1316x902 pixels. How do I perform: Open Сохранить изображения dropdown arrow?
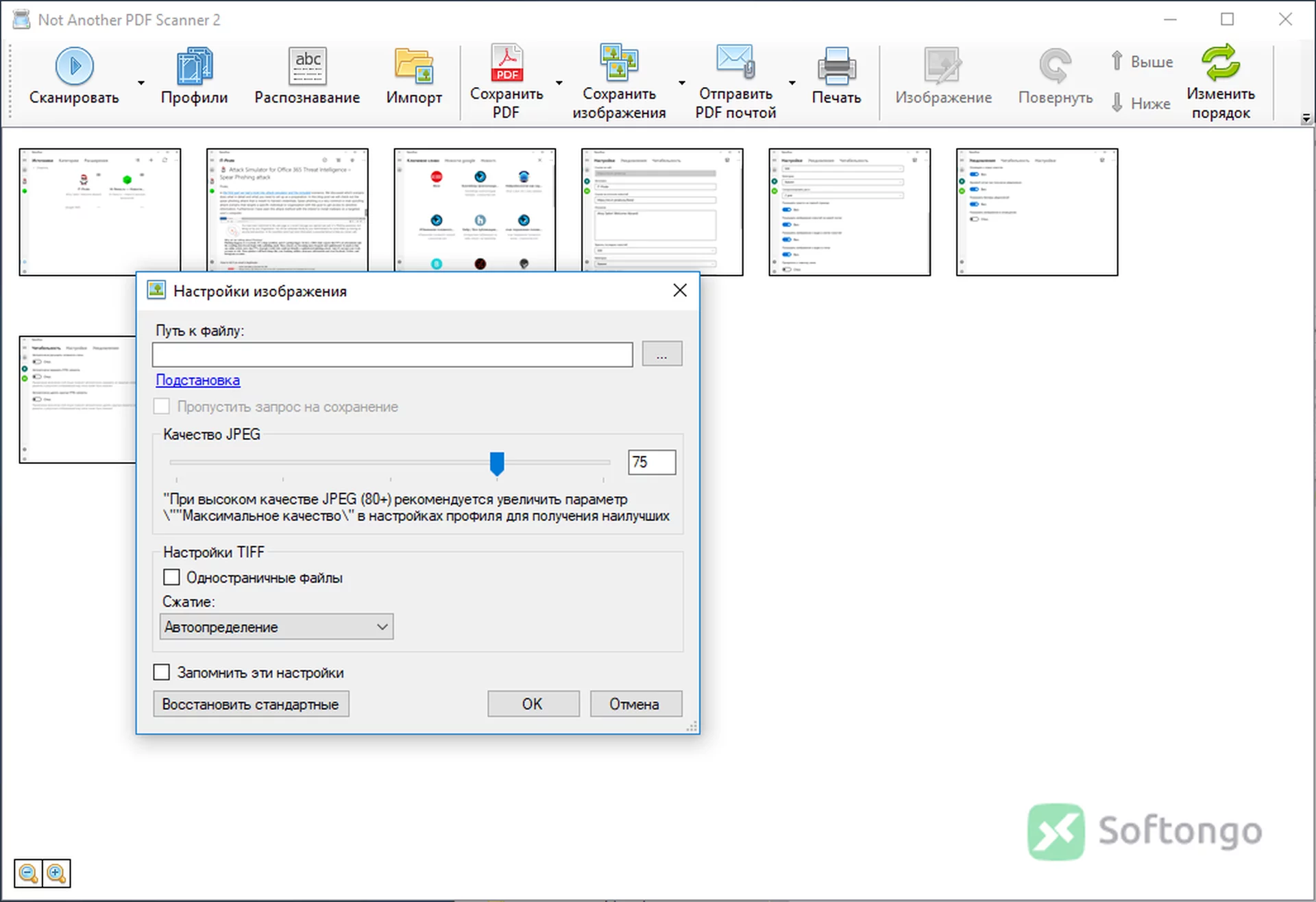tap(681, 83)
